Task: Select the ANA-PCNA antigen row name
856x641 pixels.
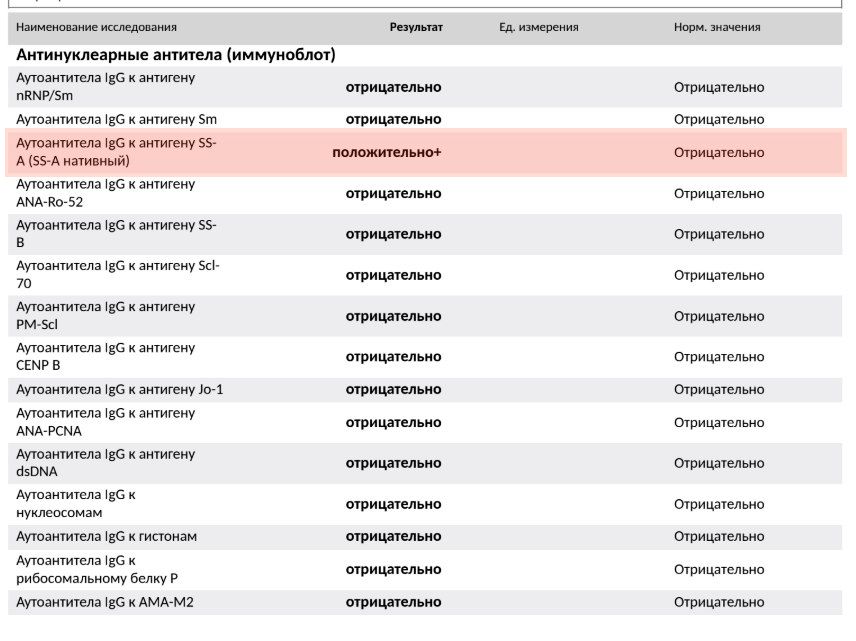Action: coord(105,422)
